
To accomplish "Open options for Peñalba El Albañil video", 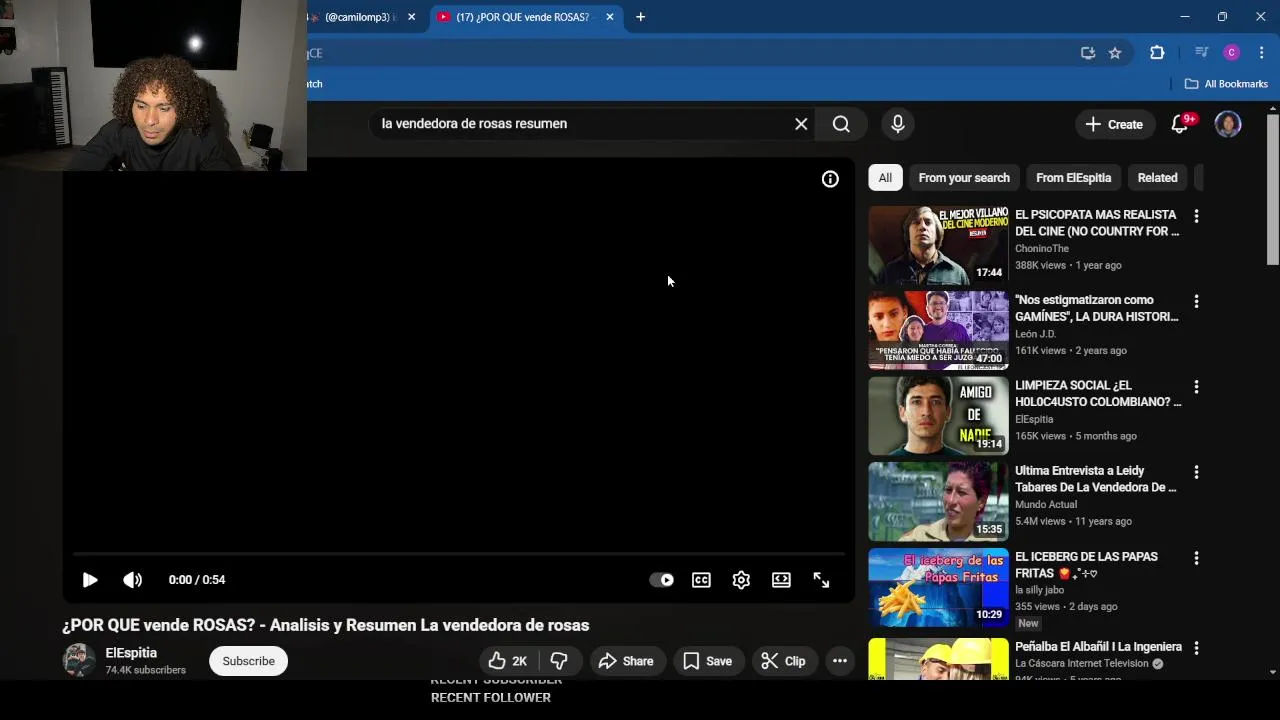I will [1196, 648].
